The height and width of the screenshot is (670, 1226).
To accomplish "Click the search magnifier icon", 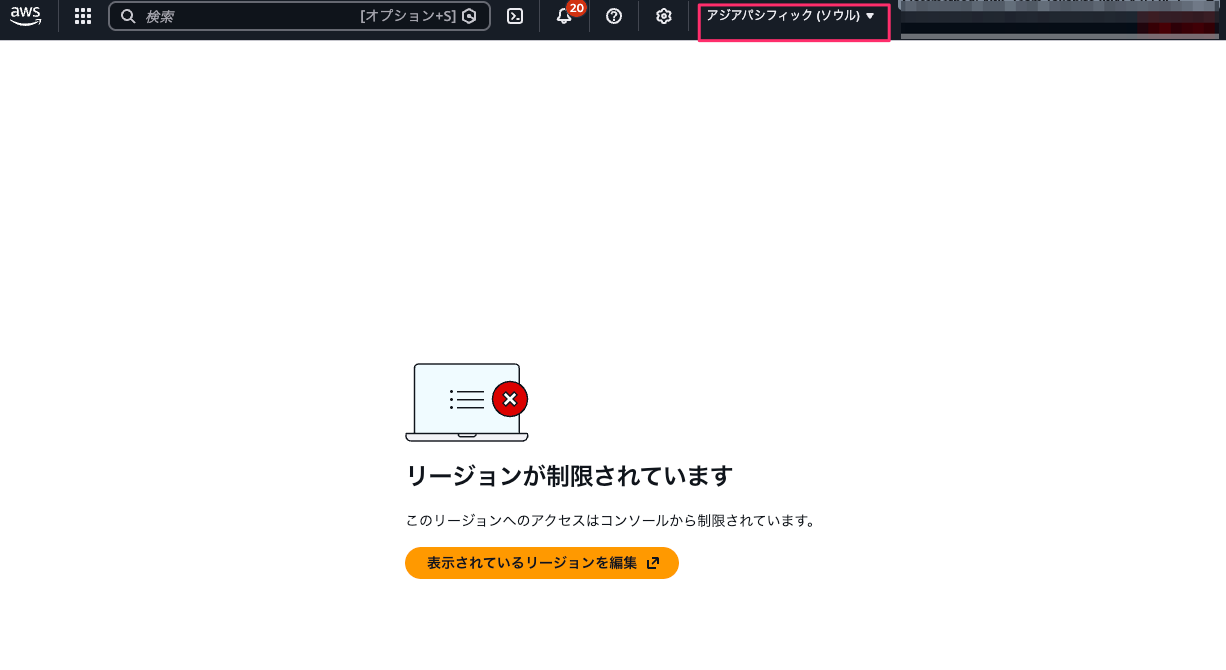I will click(127, 16).
